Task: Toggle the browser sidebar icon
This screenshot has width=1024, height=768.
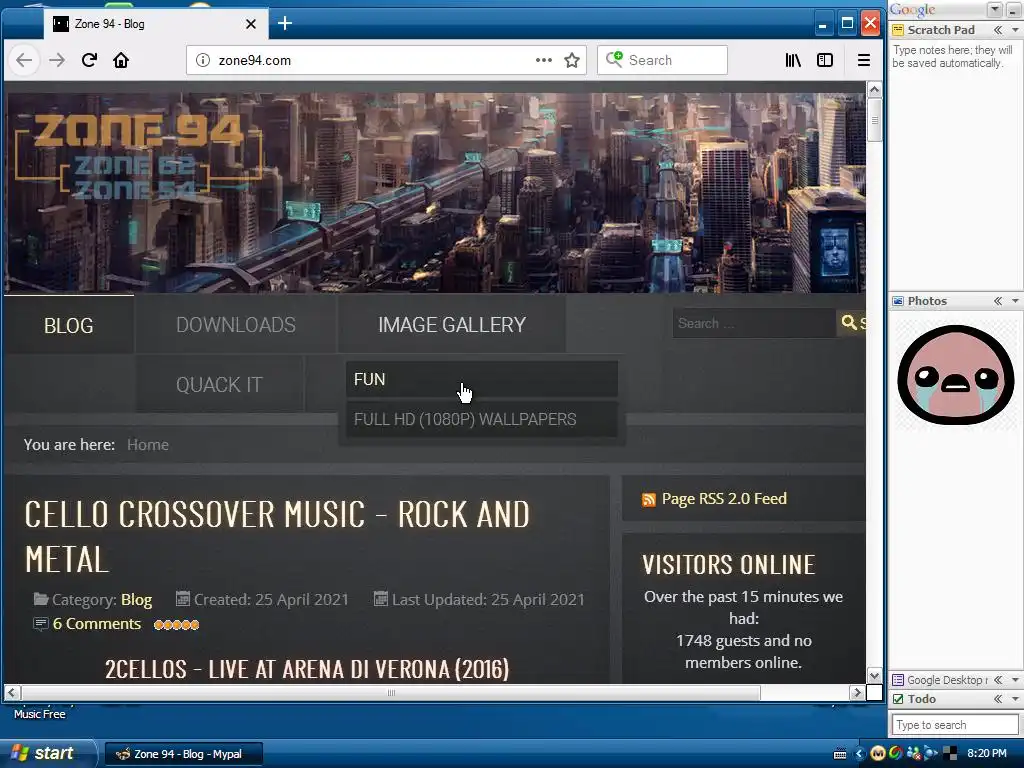Action: pos(825,60)
